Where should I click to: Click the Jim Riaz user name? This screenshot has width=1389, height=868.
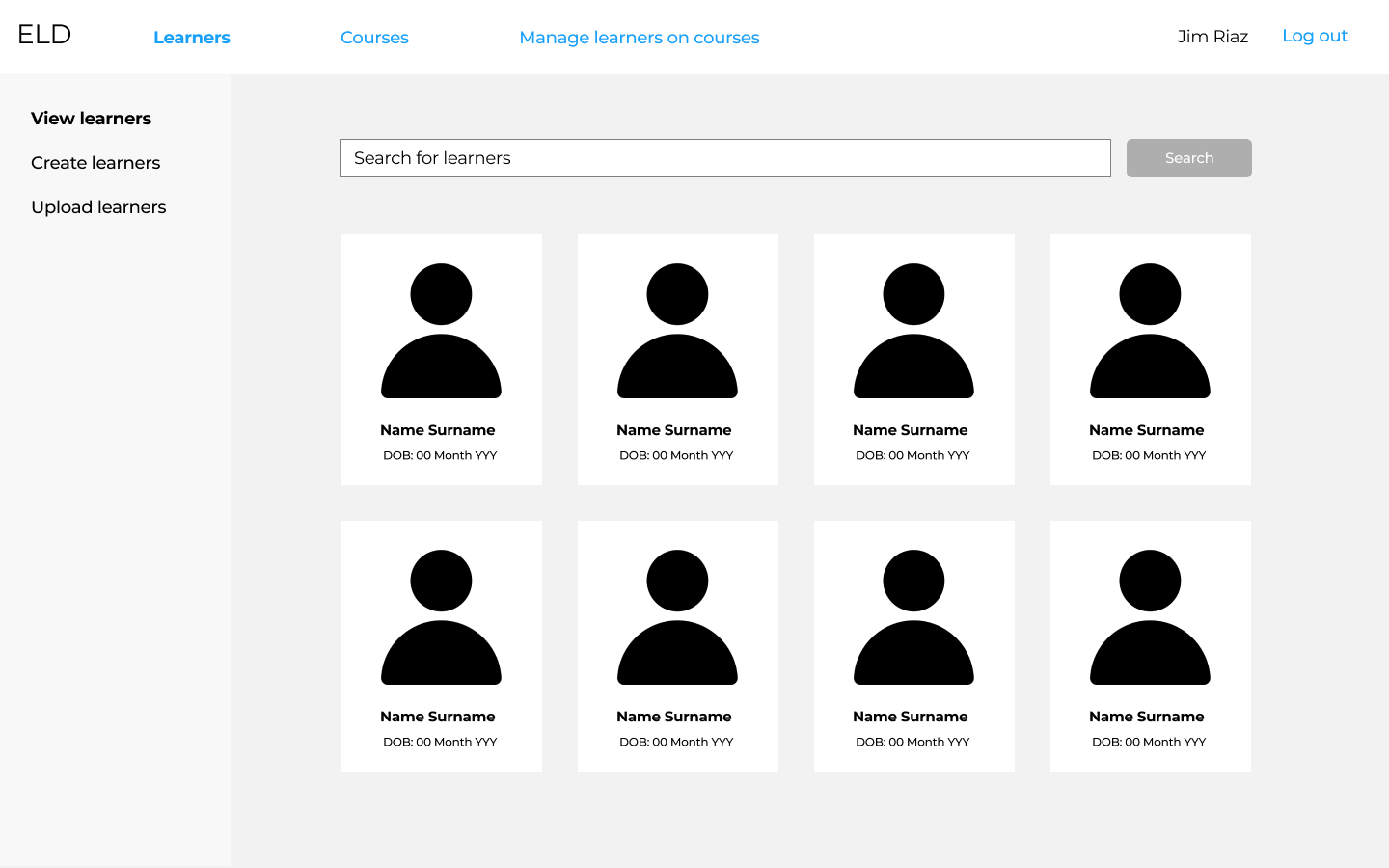pos(1212,37)
